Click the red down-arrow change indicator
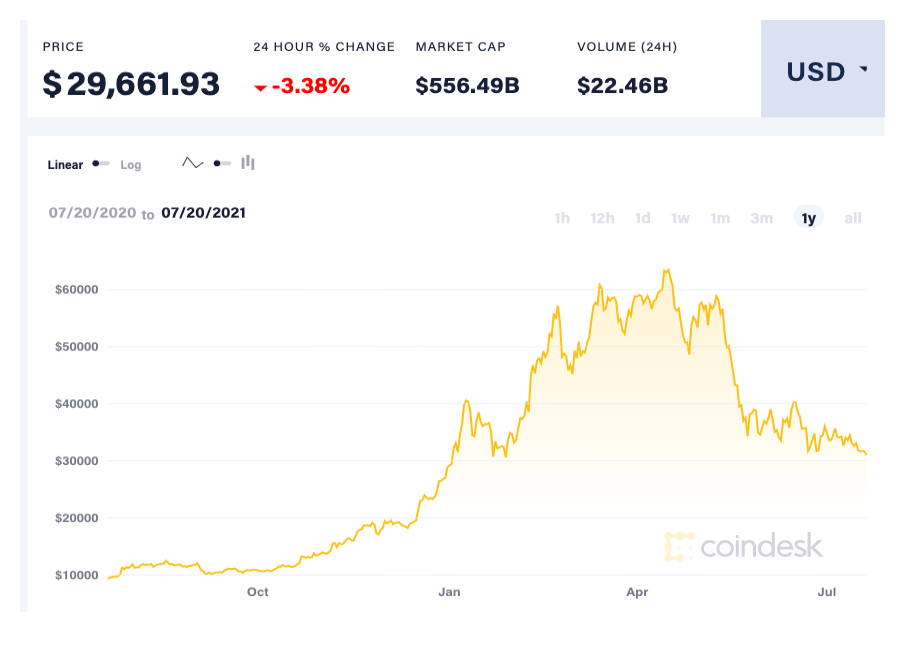The image size is (905, 672). (x=260, y=88)
